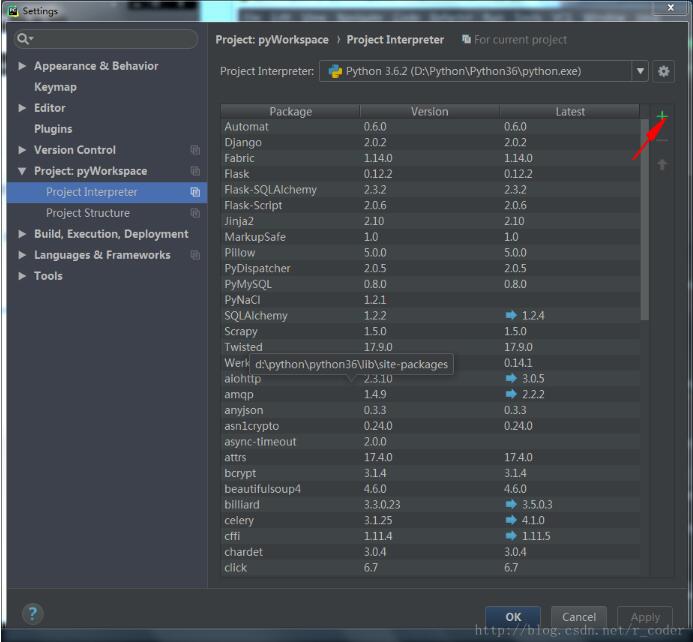
Task: Select the Editor tree item label
Action: tap(50, 108)
